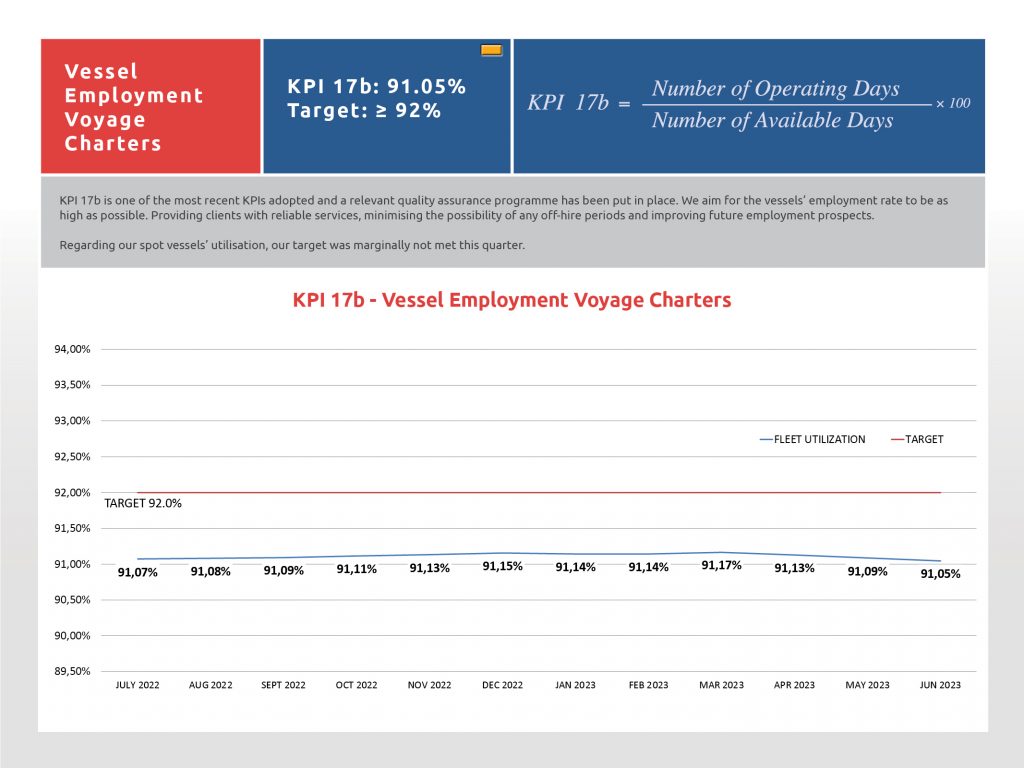
Task: Click the 91,17% data label
Action: [x=721, y=565]
